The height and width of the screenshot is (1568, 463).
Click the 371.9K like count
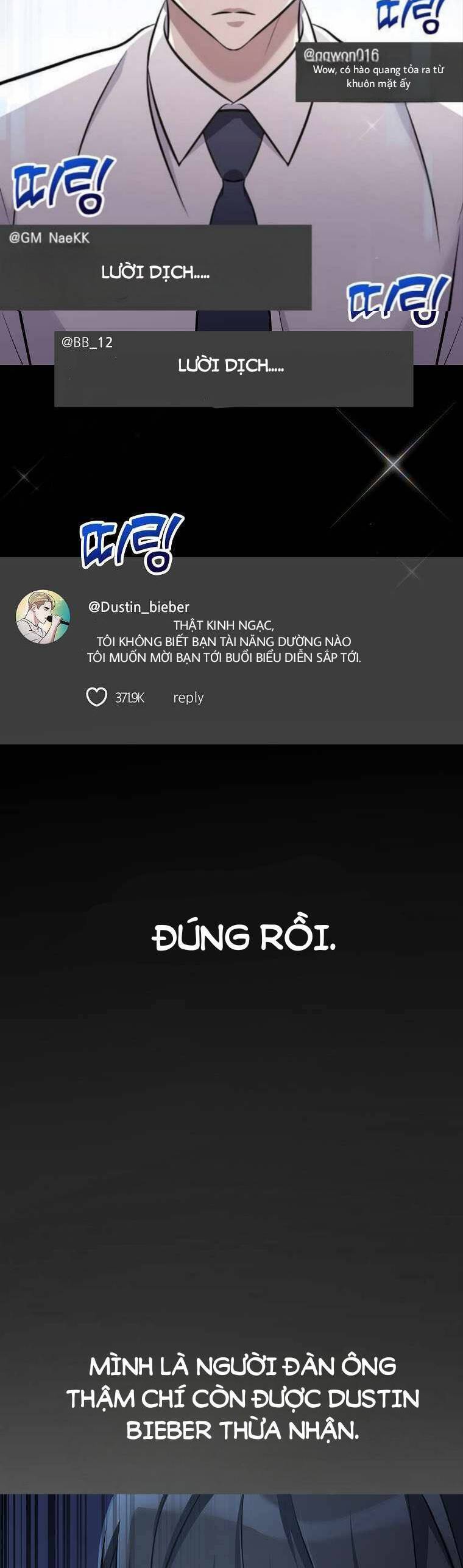(x=130, y=698)
